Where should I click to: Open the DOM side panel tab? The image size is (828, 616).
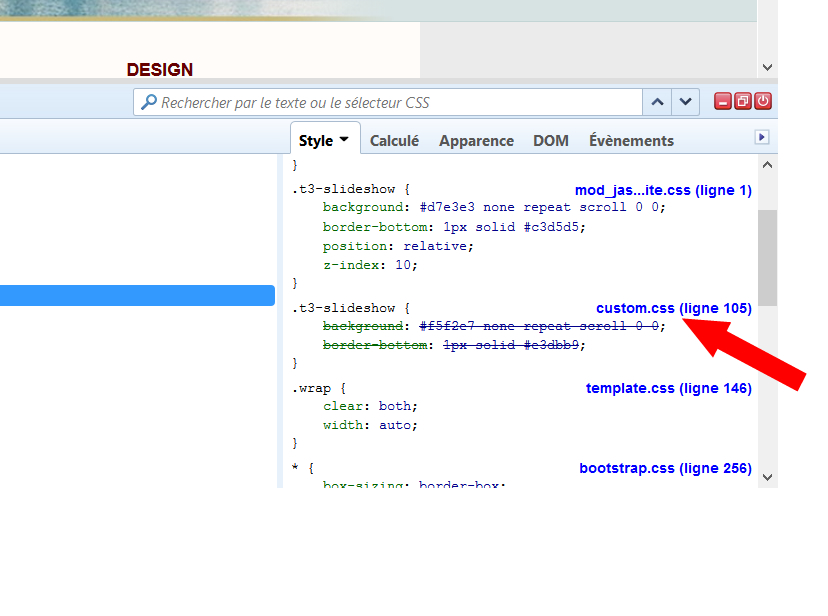coord(550,141)
